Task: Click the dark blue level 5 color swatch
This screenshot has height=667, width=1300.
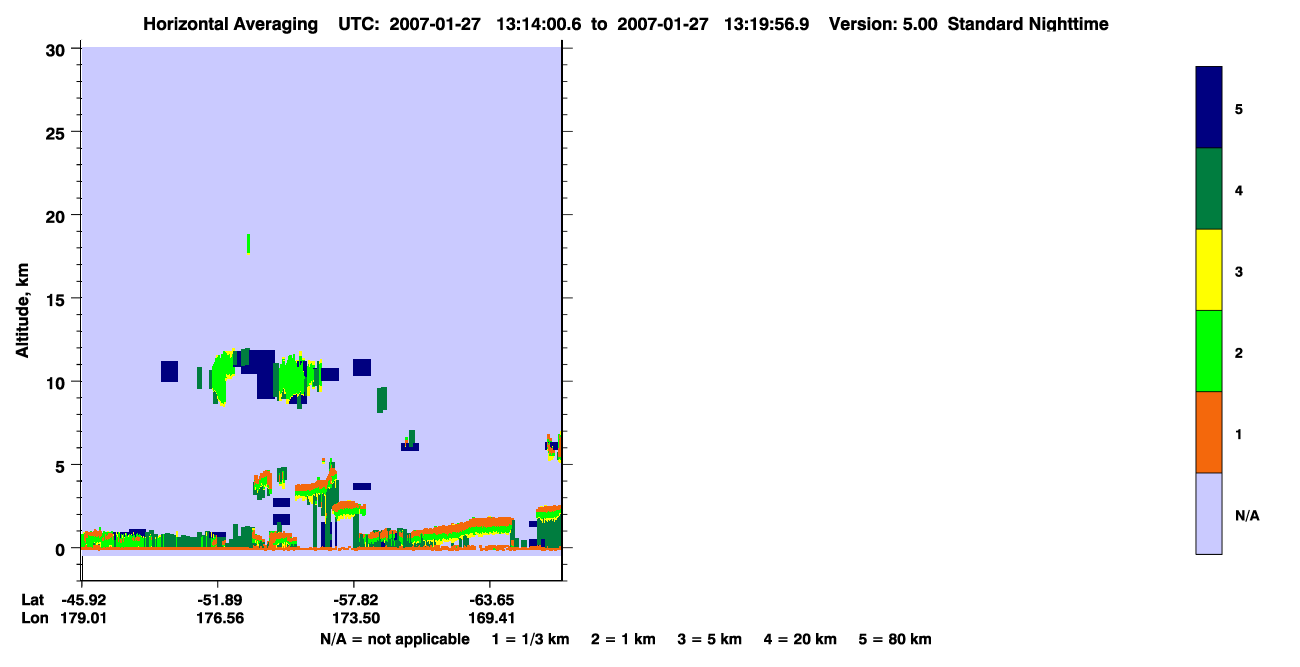Action: point(1209,108)
